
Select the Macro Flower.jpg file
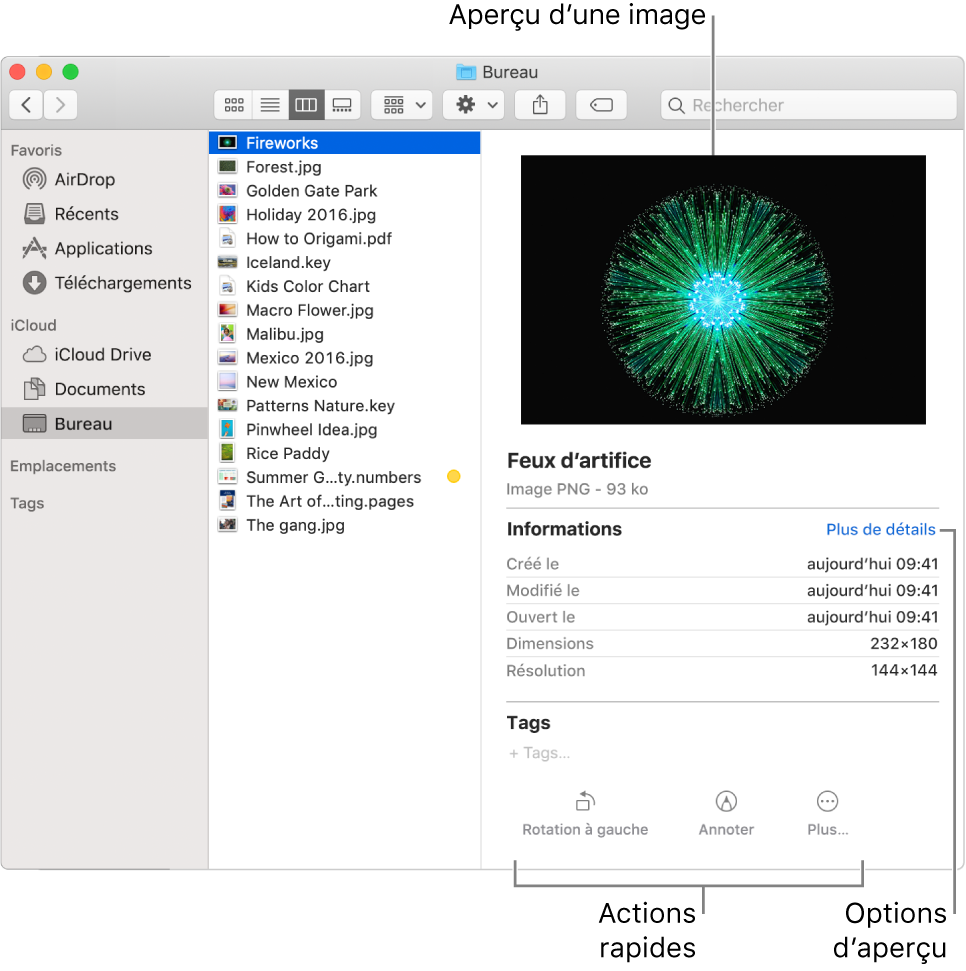click(344, 310)
